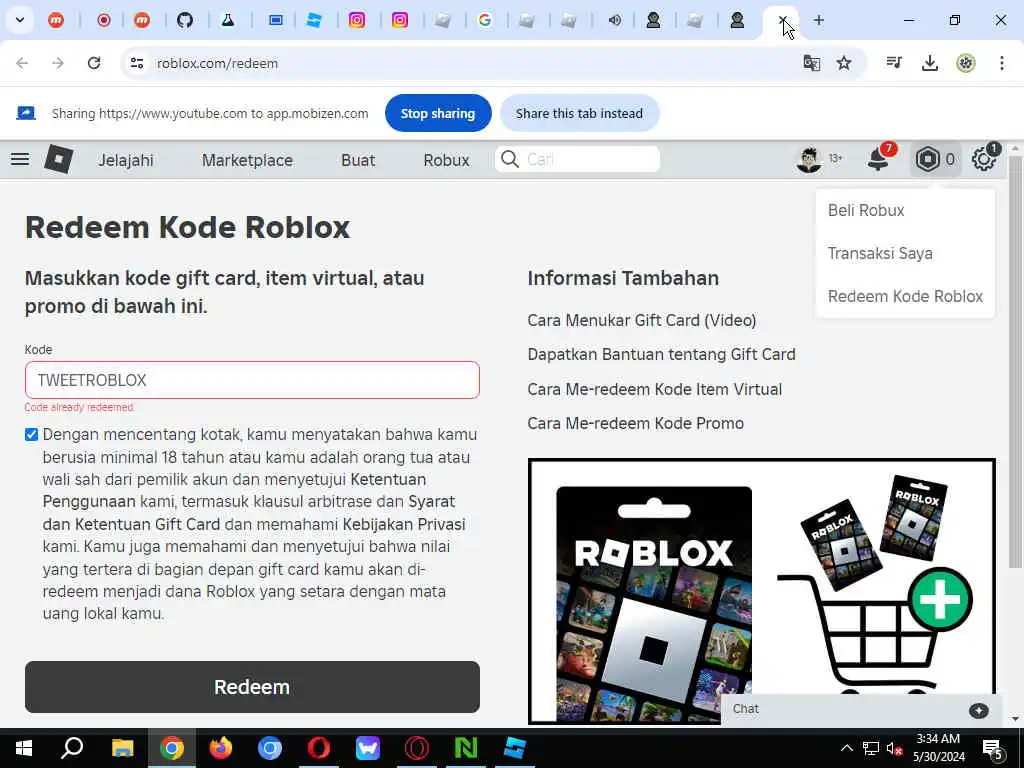Reload the roblox.com/redeem page
This screenshot has height=768, width=1024.
click(x=94, y=63)
